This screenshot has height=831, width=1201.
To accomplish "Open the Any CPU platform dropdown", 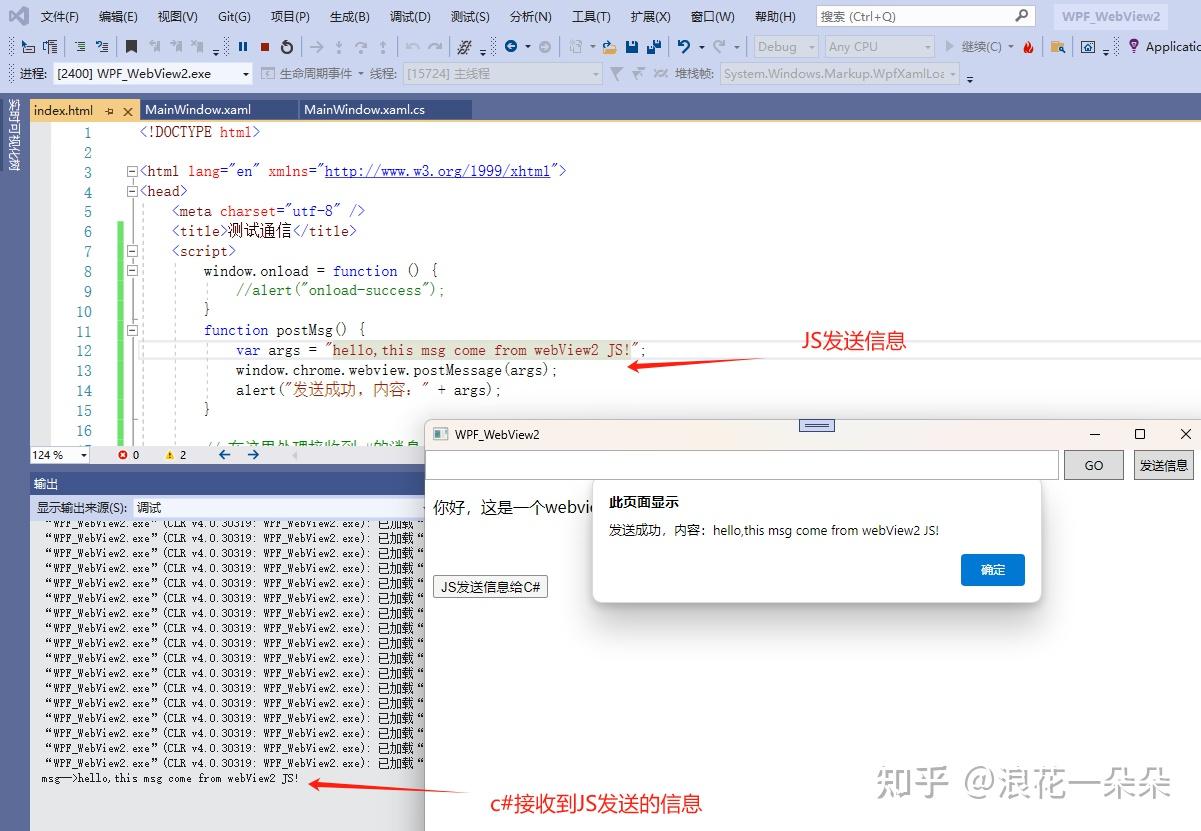I will pos(878,46).
